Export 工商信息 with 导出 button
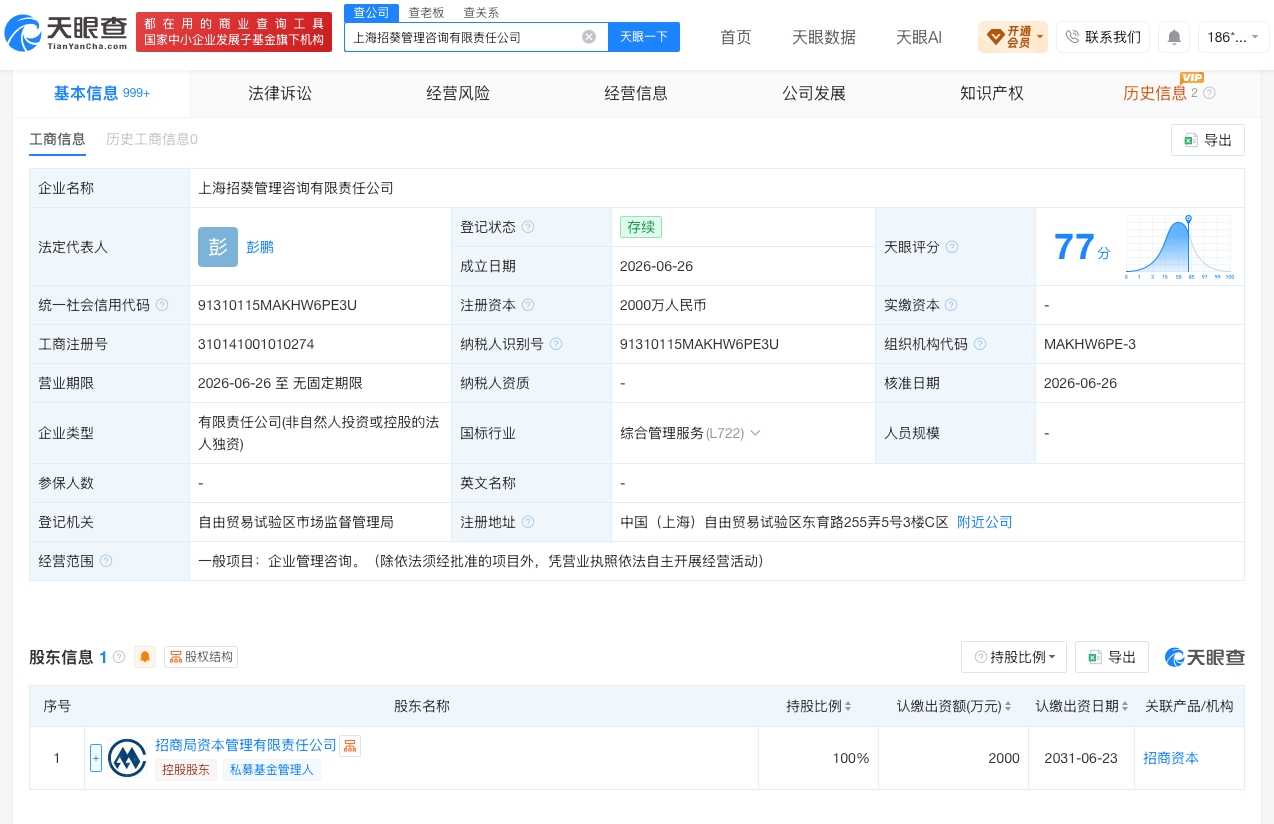The width and height of the screenshot is (1274, 824). [1208, 140]
